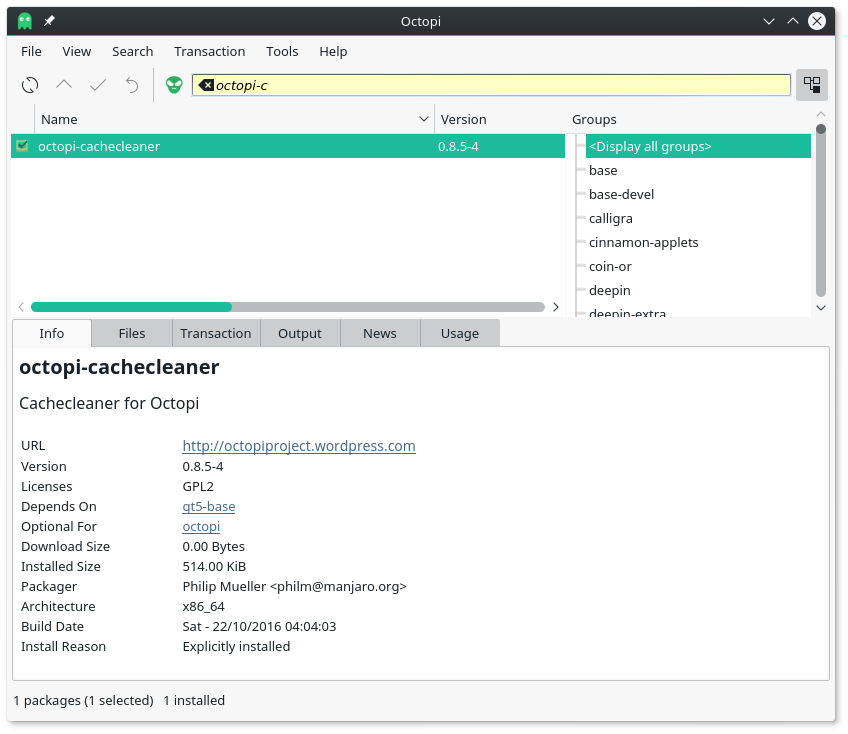Click the sync database refresh icon
The width and height of the screenshot is (848, 734).
30,85
